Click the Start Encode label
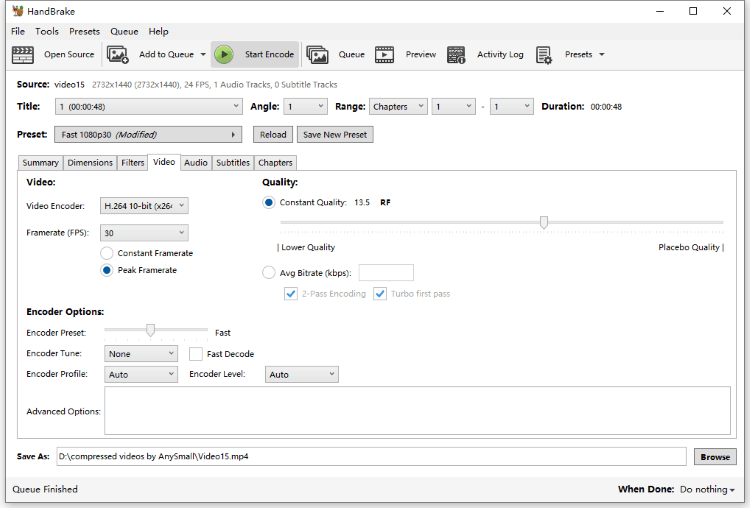 pyautogui.click(x=269, y=55)
